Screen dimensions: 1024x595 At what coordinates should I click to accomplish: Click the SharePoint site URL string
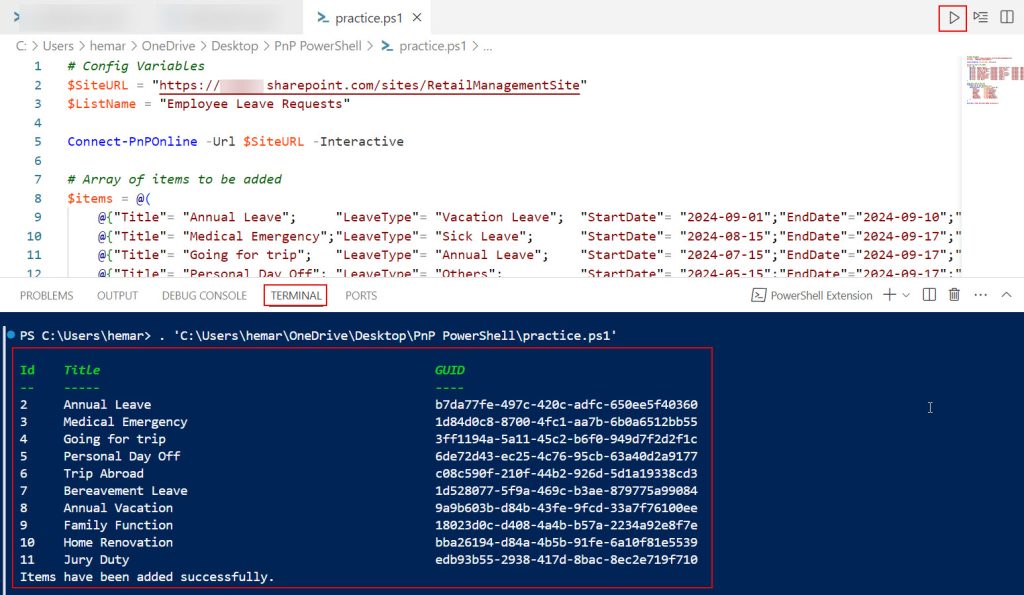pos(369,86)
